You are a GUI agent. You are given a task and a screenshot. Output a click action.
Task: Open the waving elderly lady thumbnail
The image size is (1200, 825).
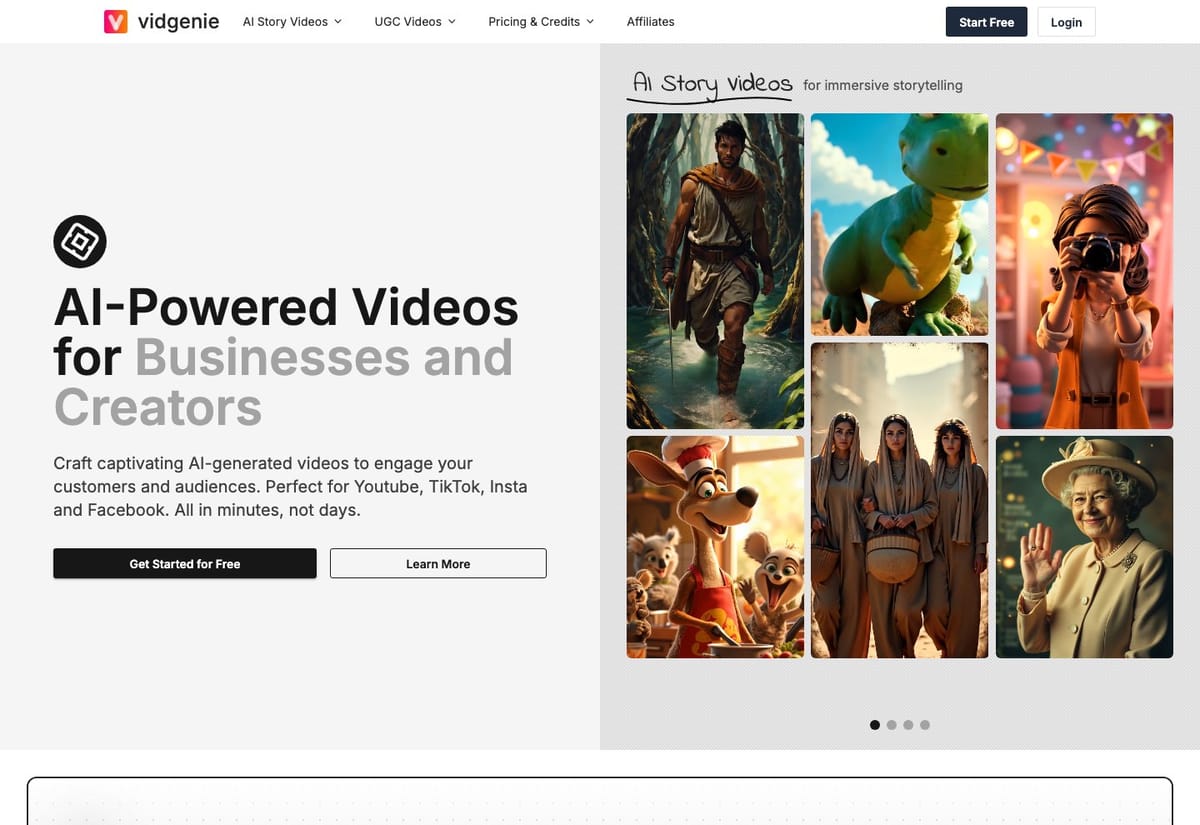tap(1084, 547)
